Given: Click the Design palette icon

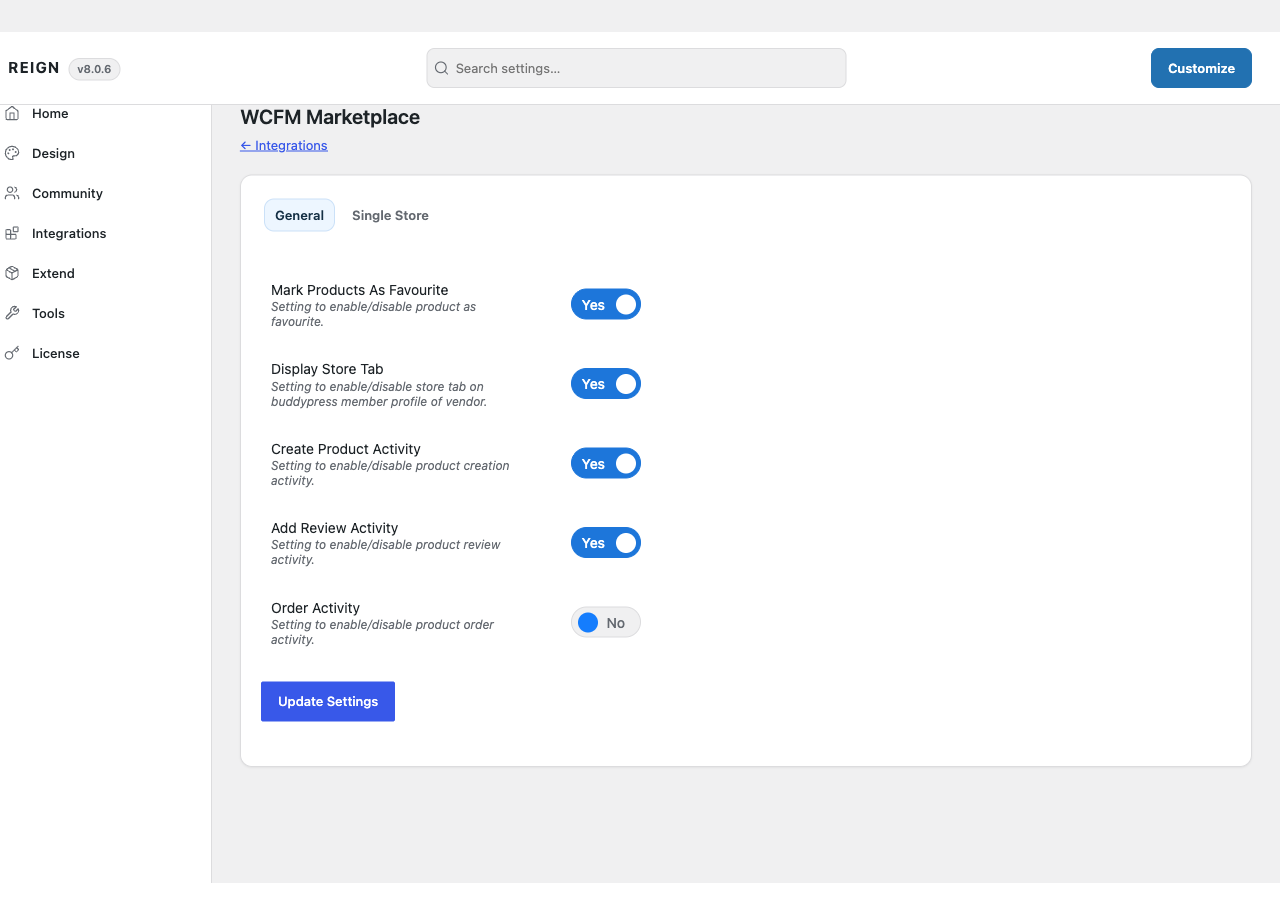Looking at the screenshot, I should [x=12, y=153].
